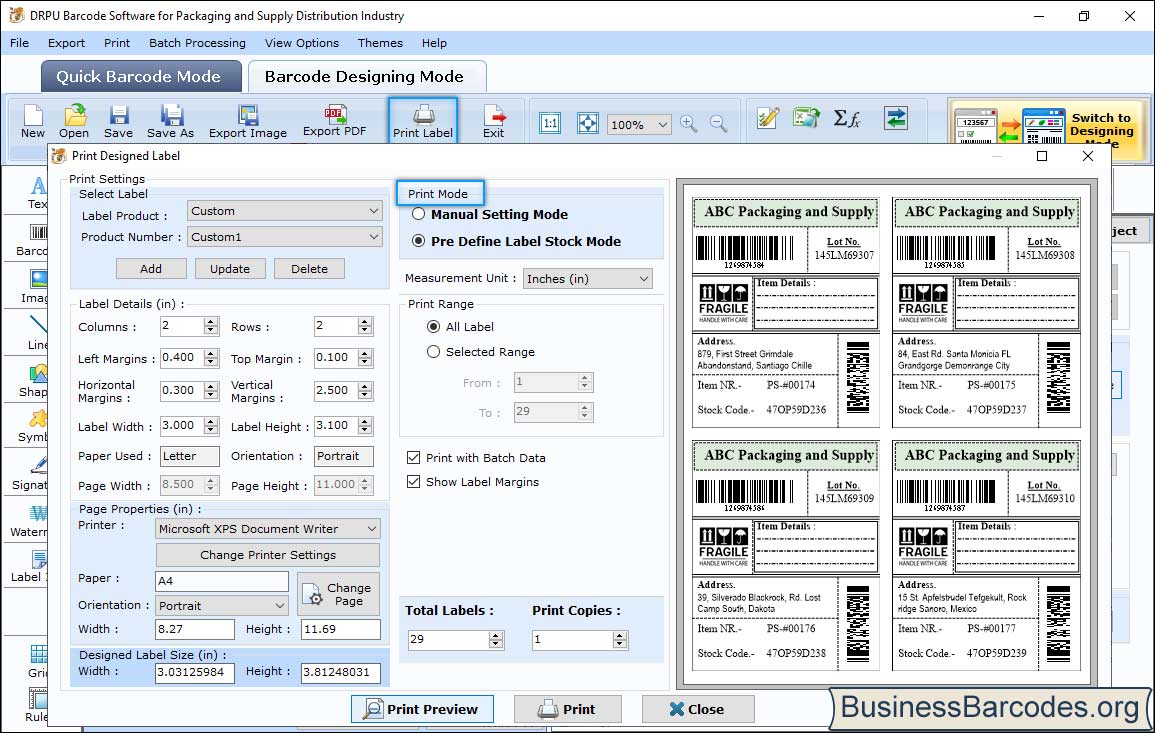
Task: Click the zoom out magnifier icon
Action: coord(718,123)
